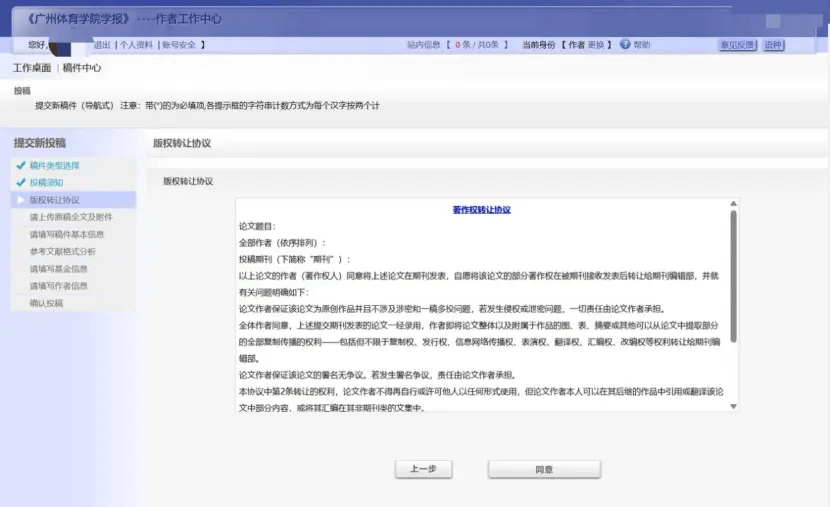Click the checkmark icon beside 投稿须知
Screen dimensions: 830x507
click(20, 183)
